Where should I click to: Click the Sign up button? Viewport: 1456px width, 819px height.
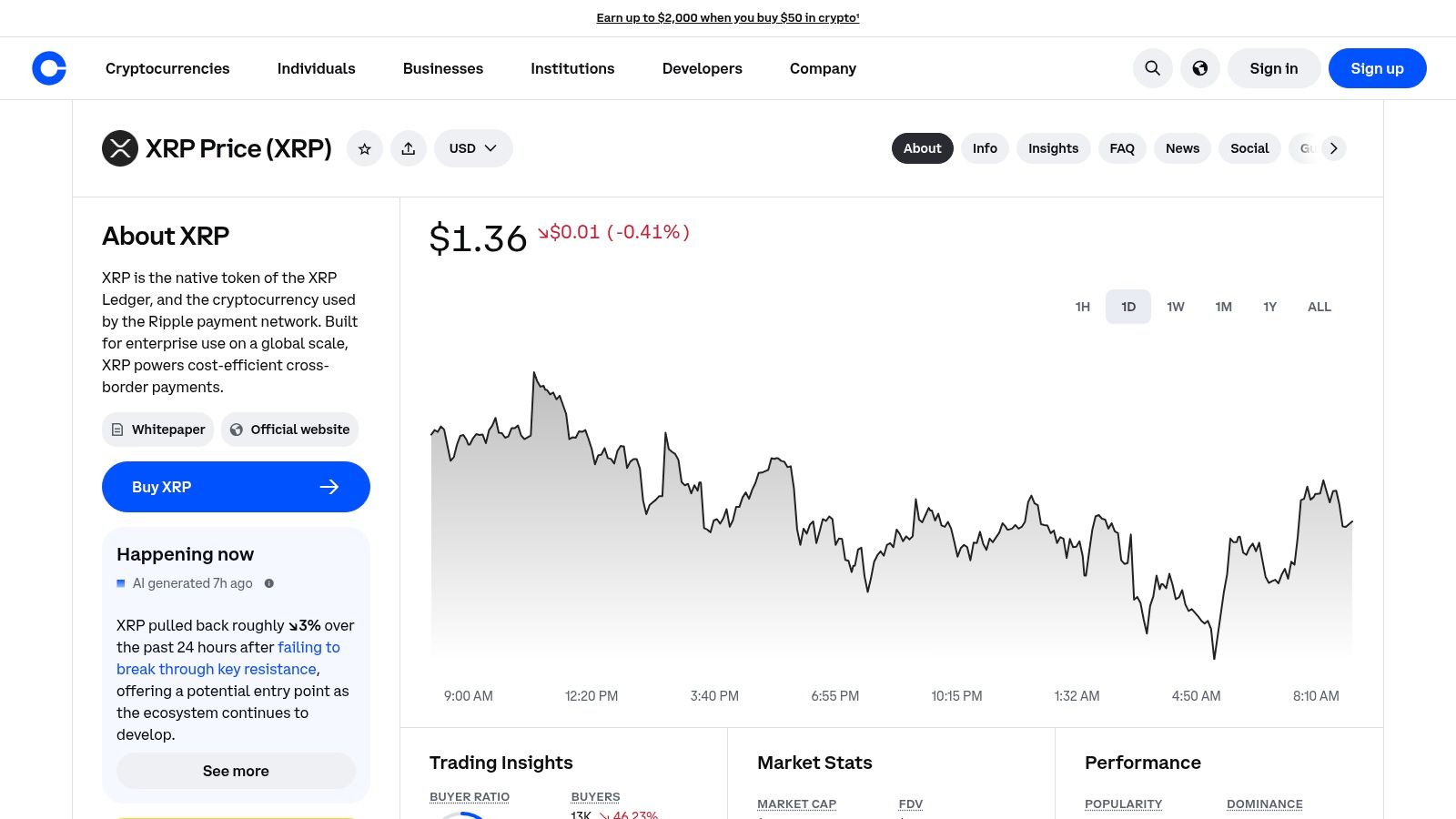click(x=1377, y=68)
